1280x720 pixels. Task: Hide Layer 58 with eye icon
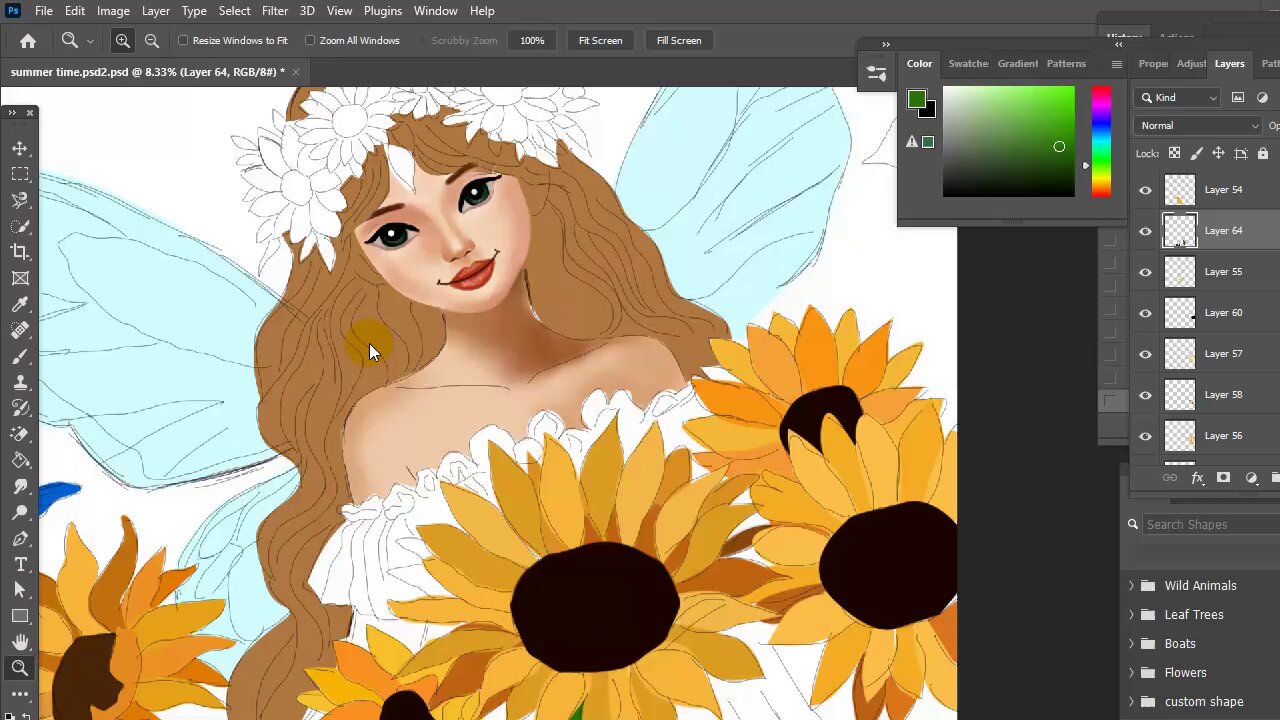pos(1146,395)
